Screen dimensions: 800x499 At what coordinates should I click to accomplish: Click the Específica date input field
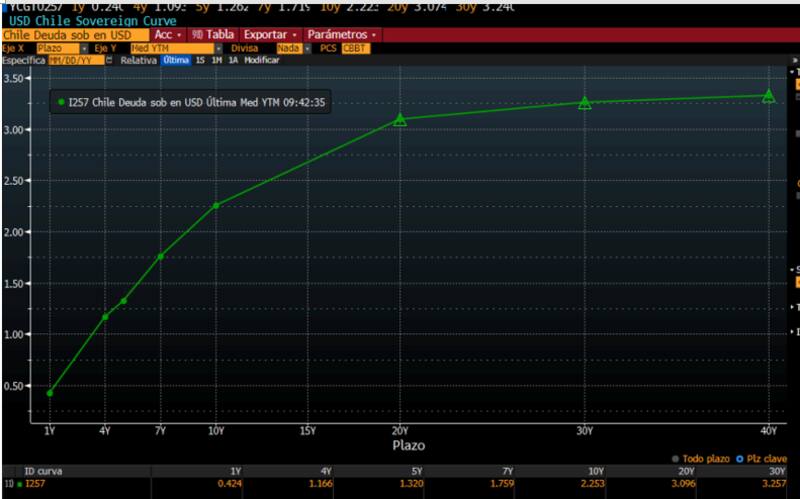point(75,60)
